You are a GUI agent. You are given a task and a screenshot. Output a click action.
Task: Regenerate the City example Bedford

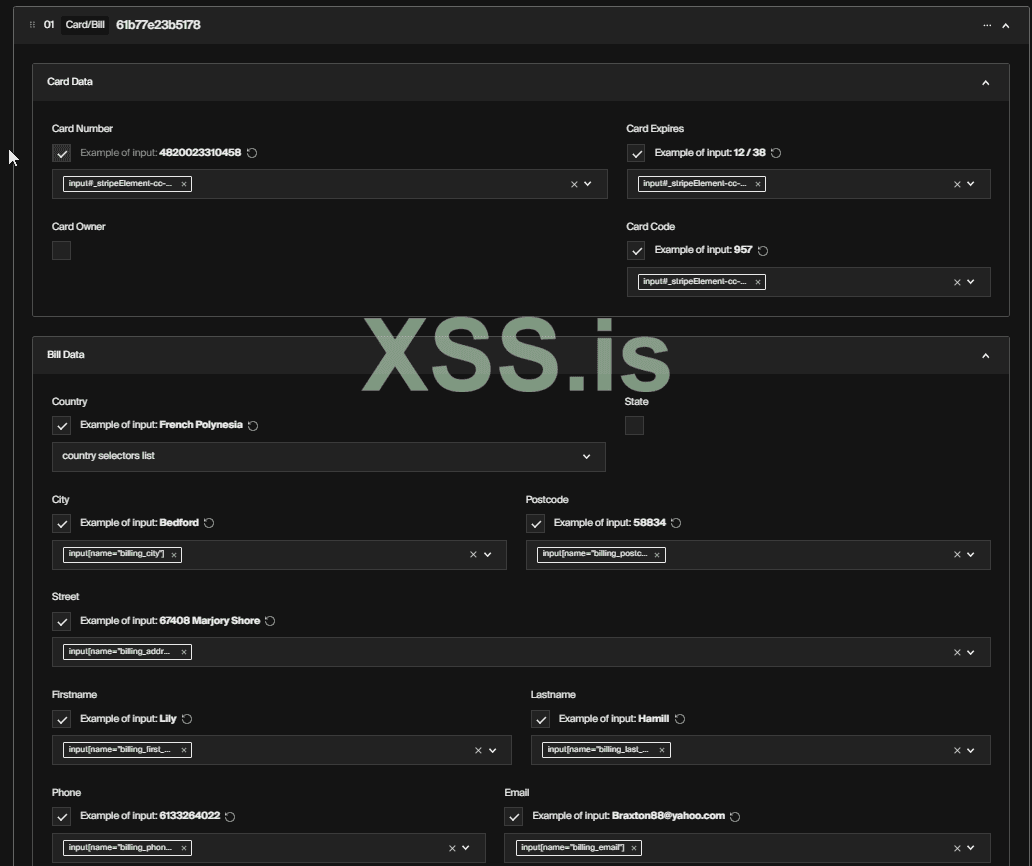(x=209, y=523)
